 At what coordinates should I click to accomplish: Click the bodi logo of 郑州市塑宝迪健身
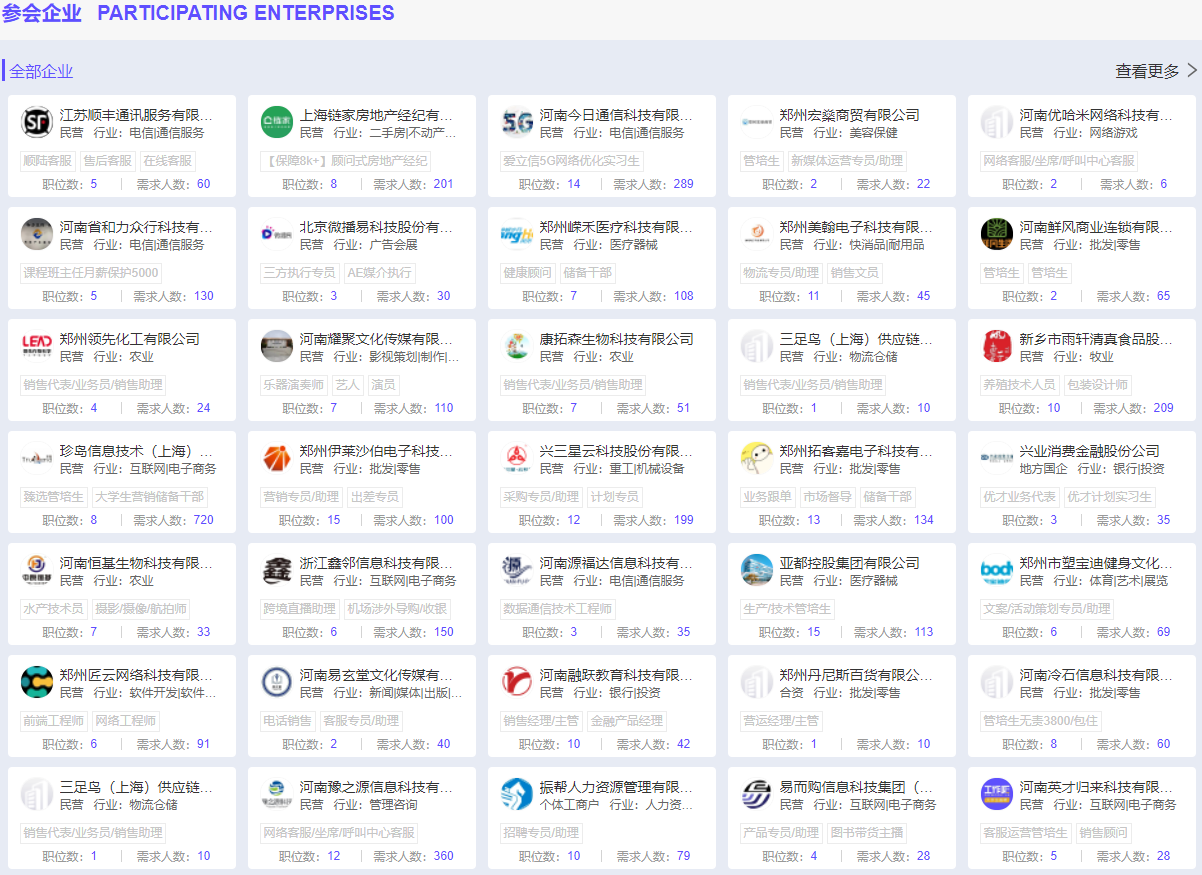[997, 571]
